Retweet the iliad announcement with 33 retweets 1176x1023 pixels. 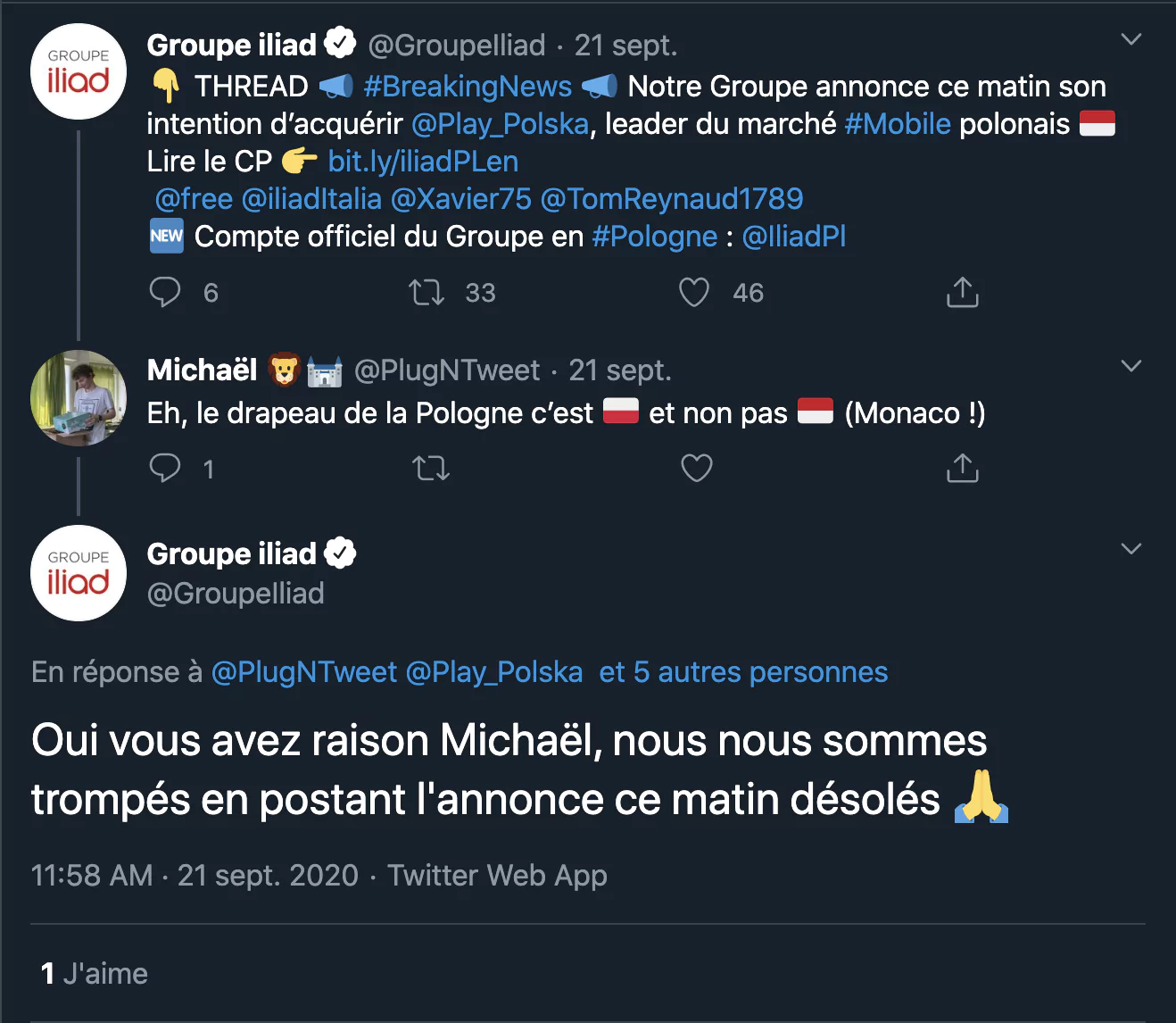(427, 292)
